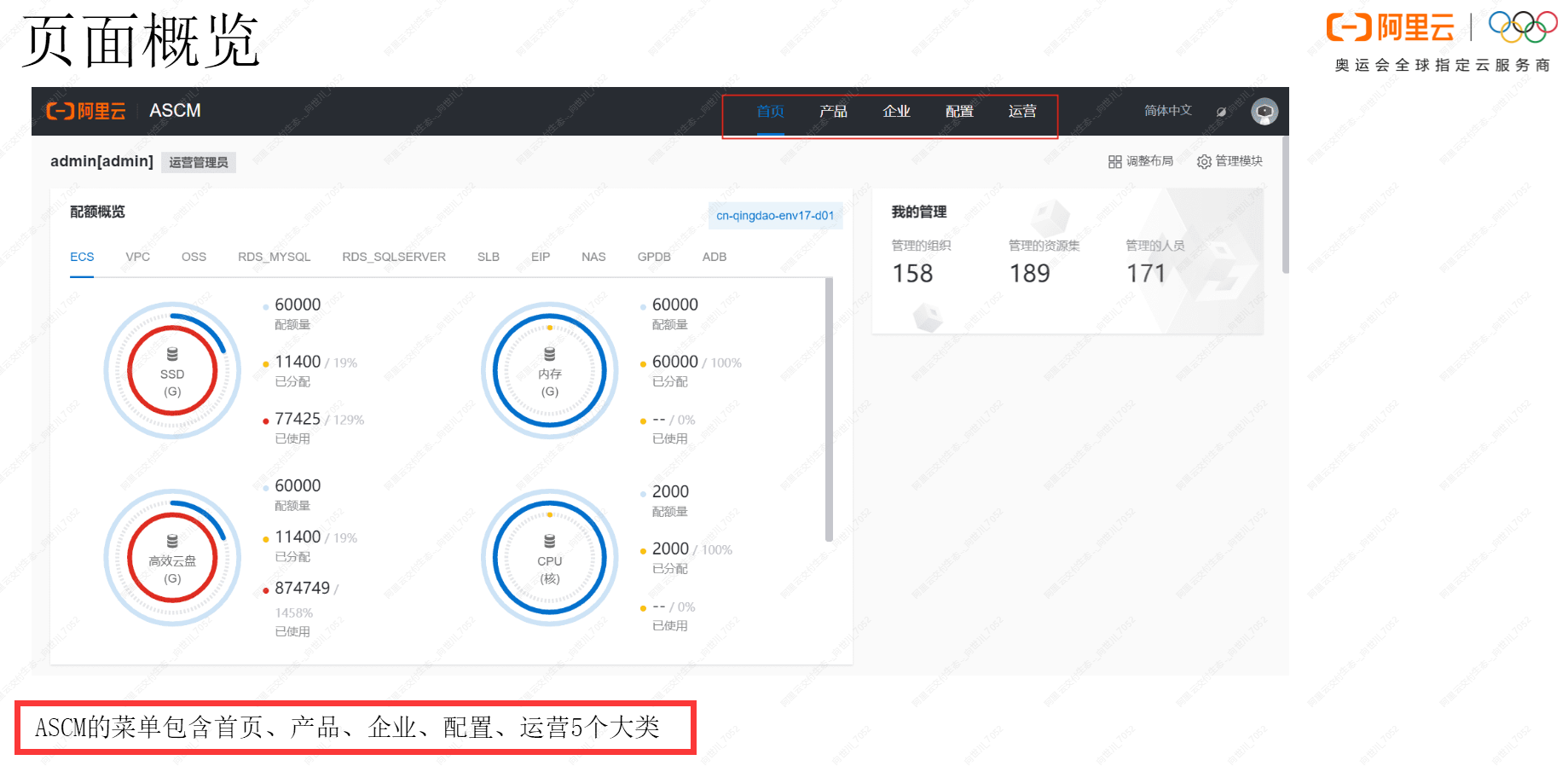Open the 产品 menu
This screenshot has width=1568, height=766.
click(833, 111)
